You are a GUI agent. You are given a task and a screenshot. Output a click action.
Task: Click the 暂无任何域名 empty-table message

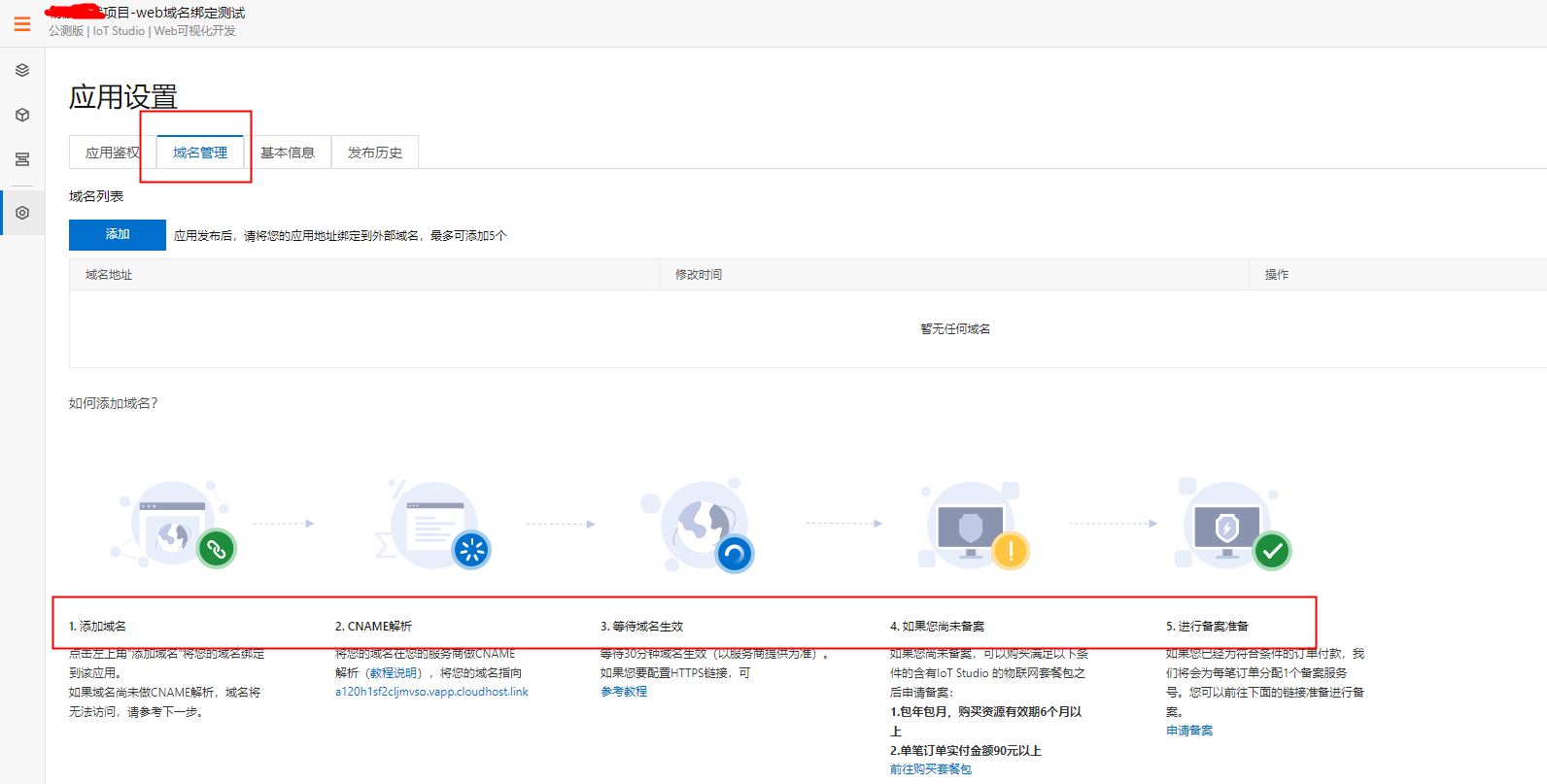click(x=955, y=329)
